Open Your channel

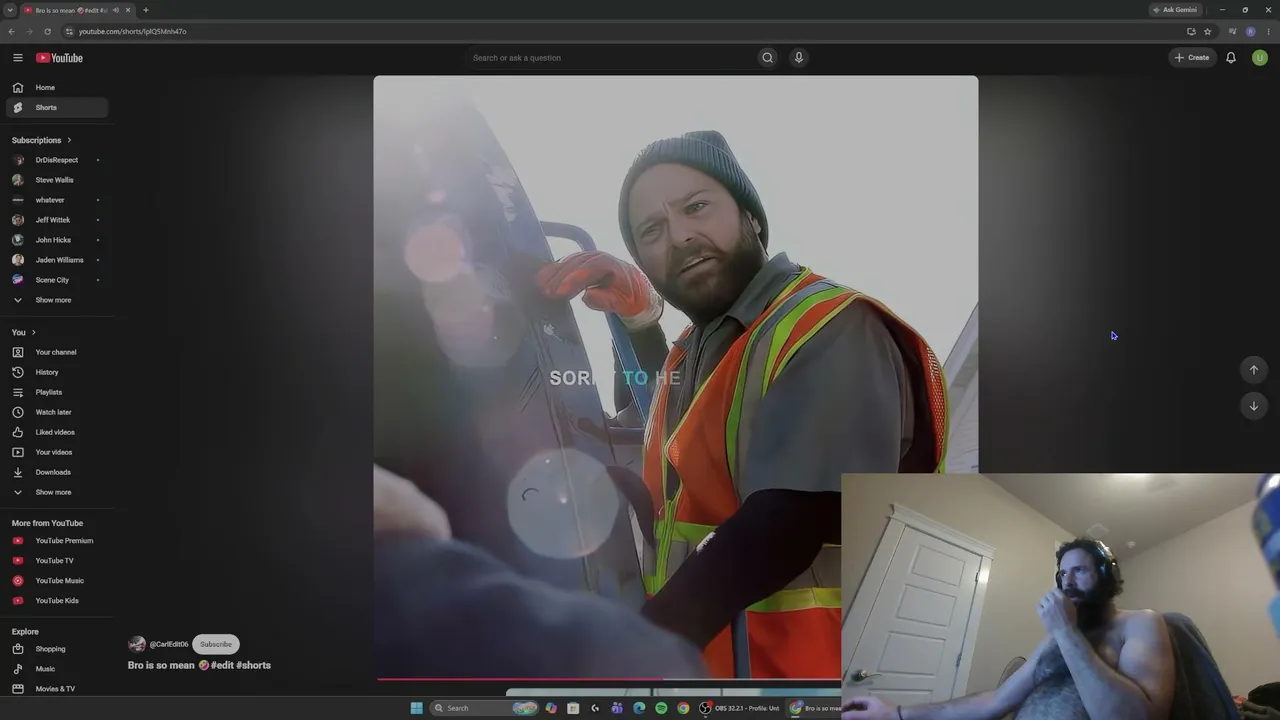tap(56, 352)
